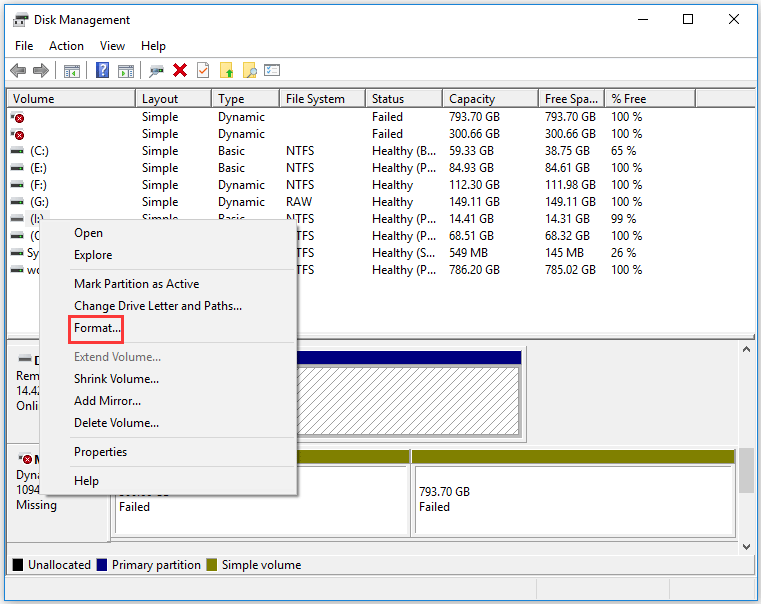Click the Properties checkmark page icon

203,70
